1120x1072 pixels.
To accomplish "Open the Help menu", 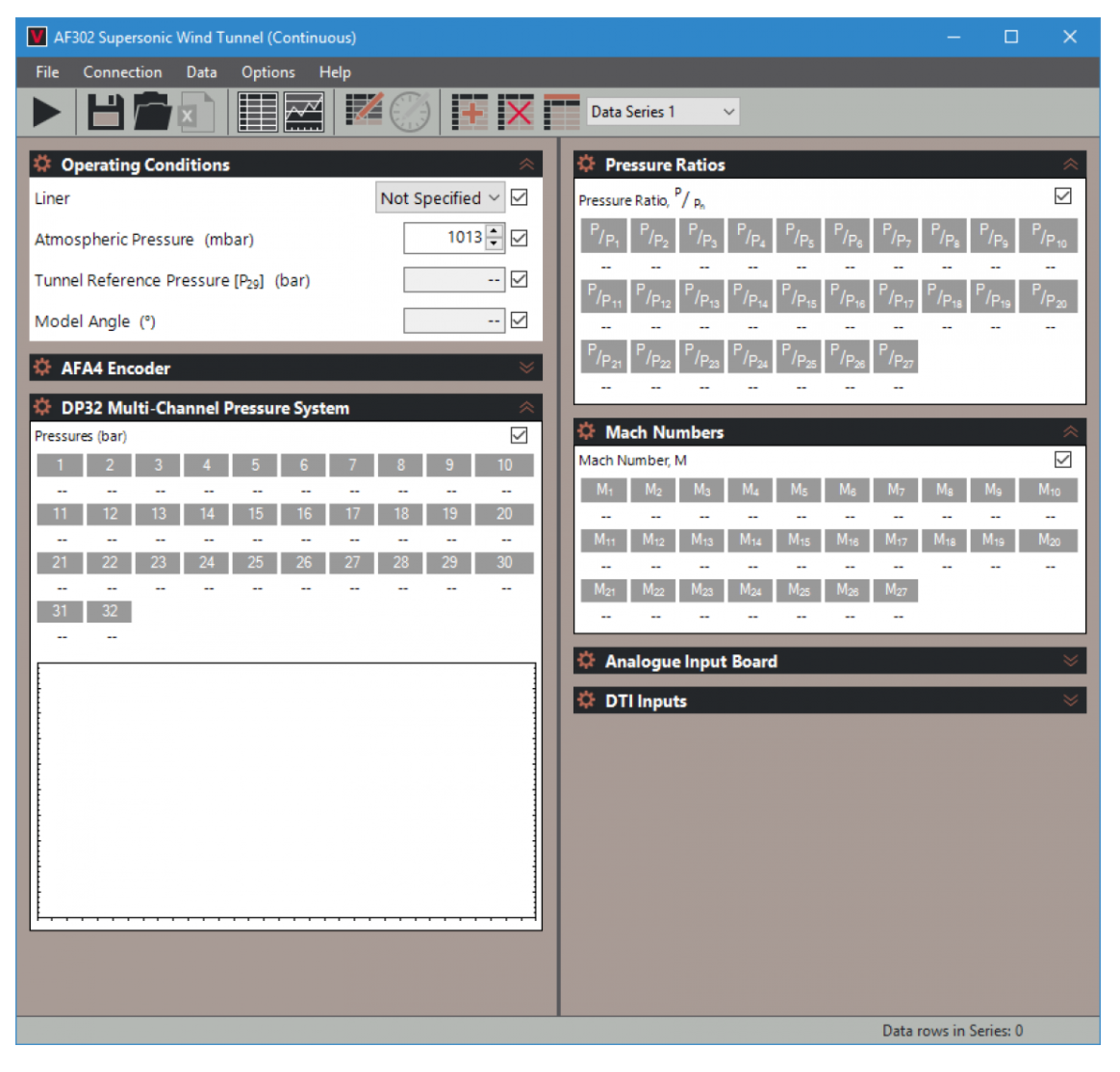I will click(x=335, y=72).
